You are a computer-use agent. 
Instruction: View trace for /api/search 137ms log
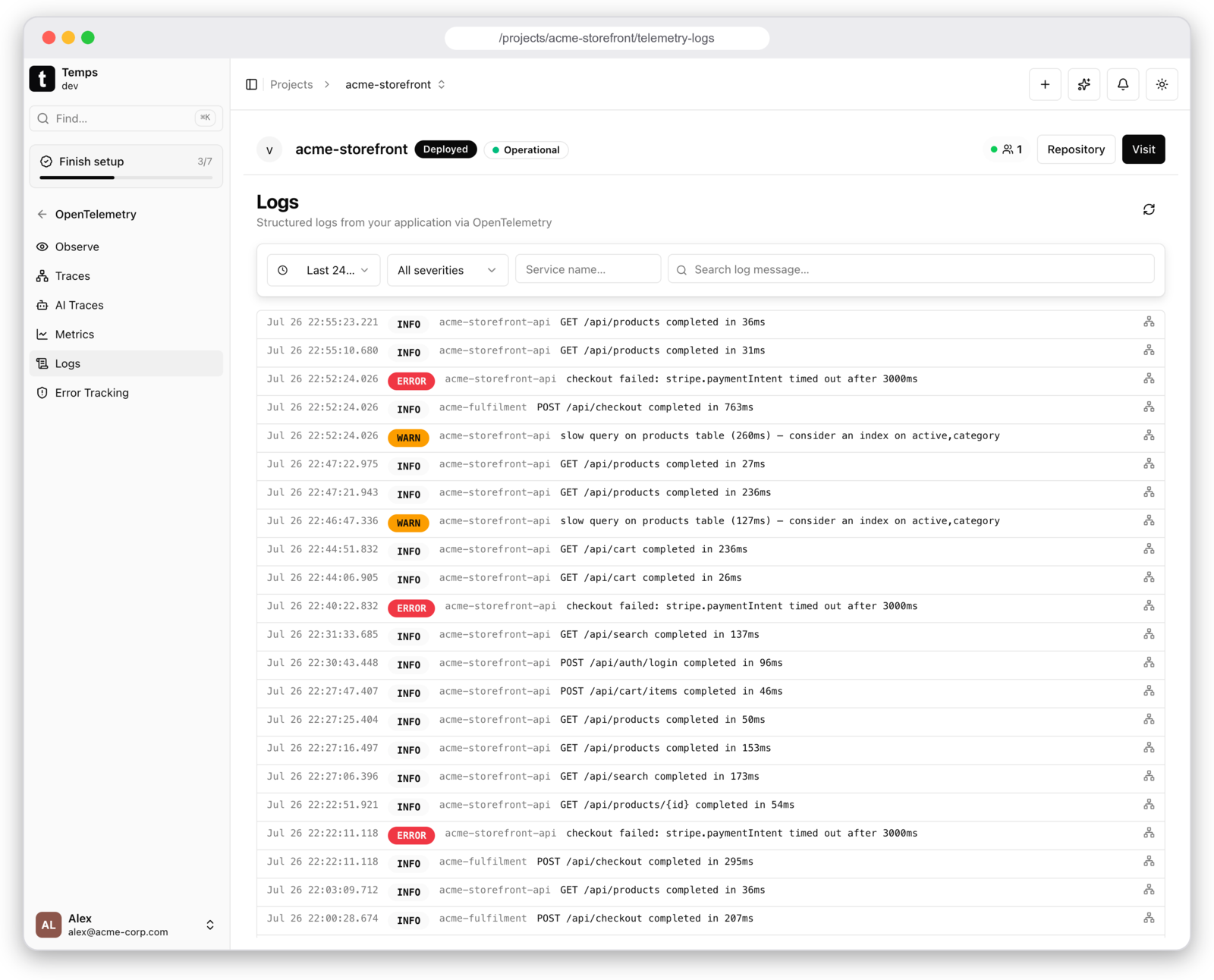click(1149, 634)
